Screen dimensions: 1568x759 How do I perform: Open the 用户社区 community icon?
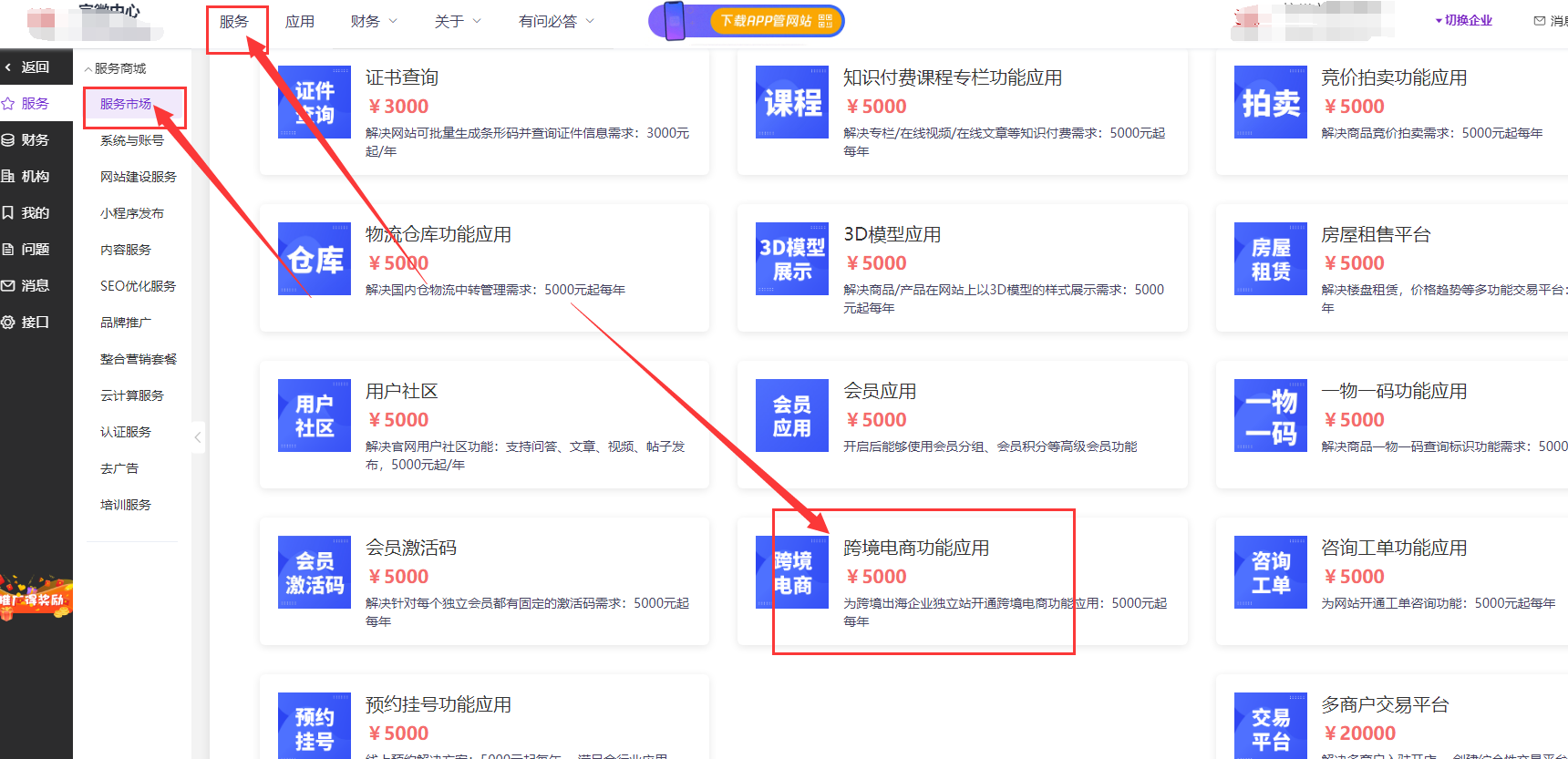[x=314, y=415]
